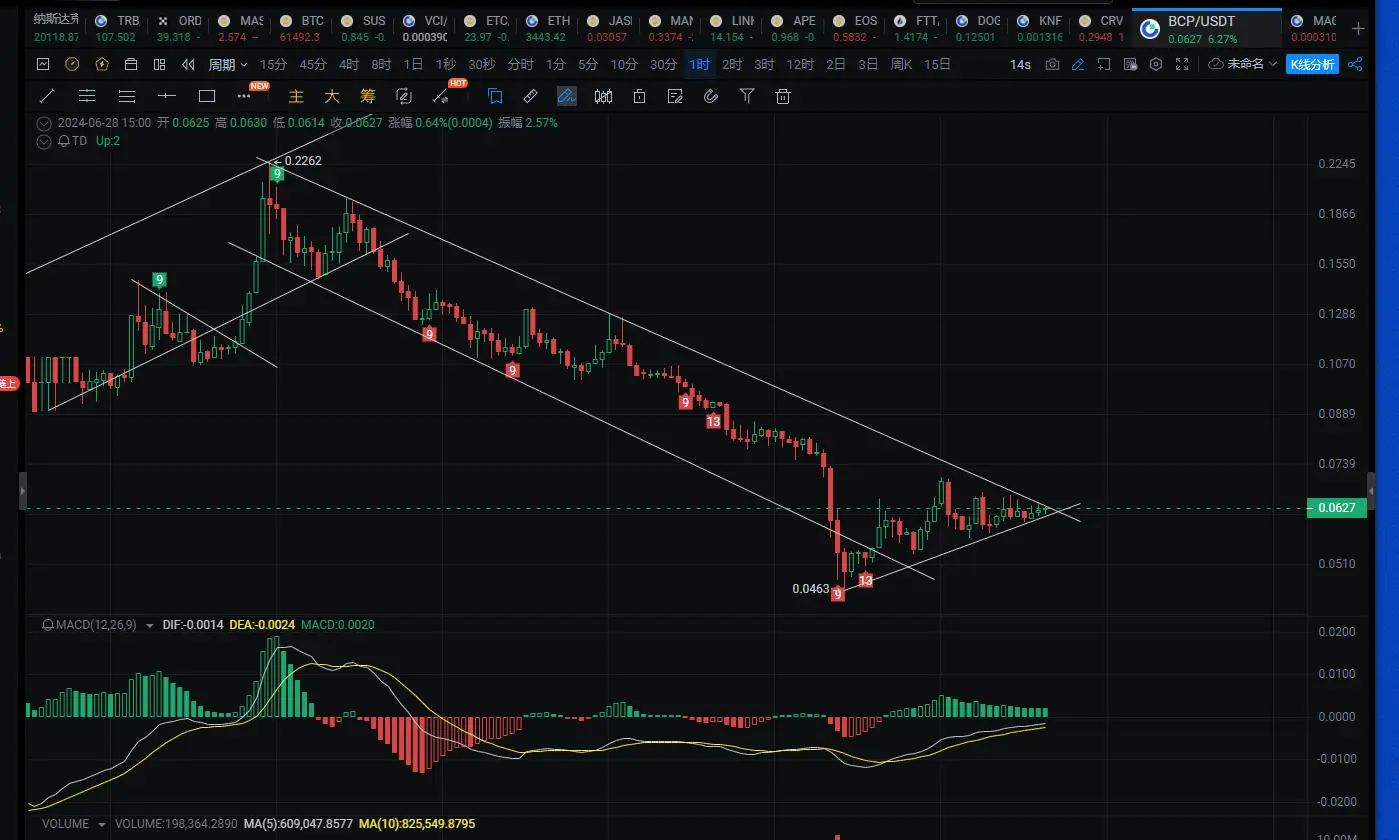Click the lock drawings icon
The image size is (1399, 840).
(639, 96)
